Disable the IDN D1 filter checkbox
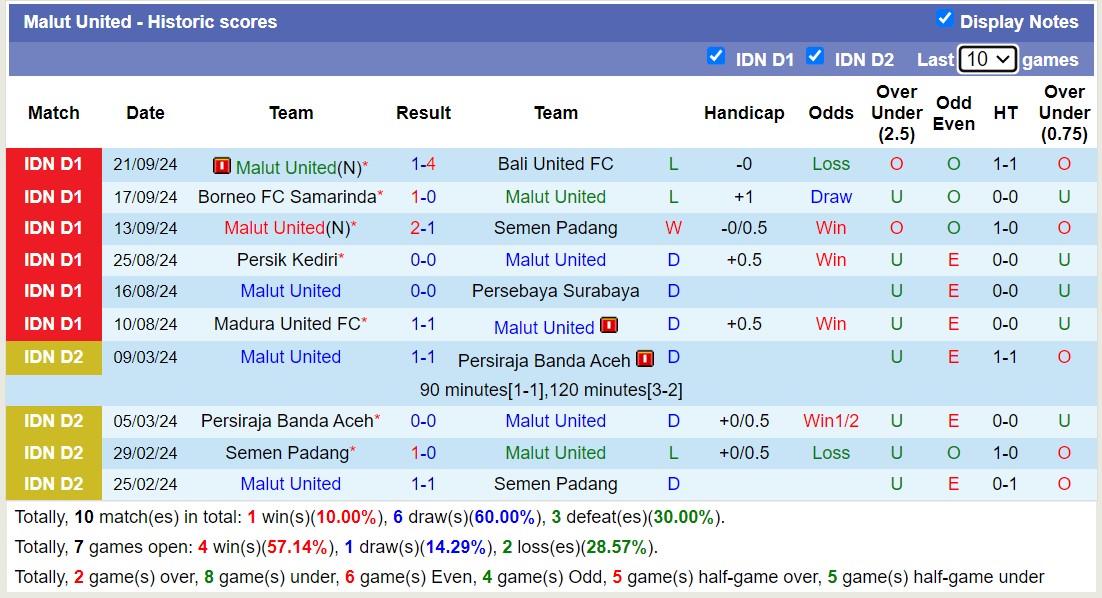Image resolution: width=1102 pixels, height=598 pixels. pos(717,57)
